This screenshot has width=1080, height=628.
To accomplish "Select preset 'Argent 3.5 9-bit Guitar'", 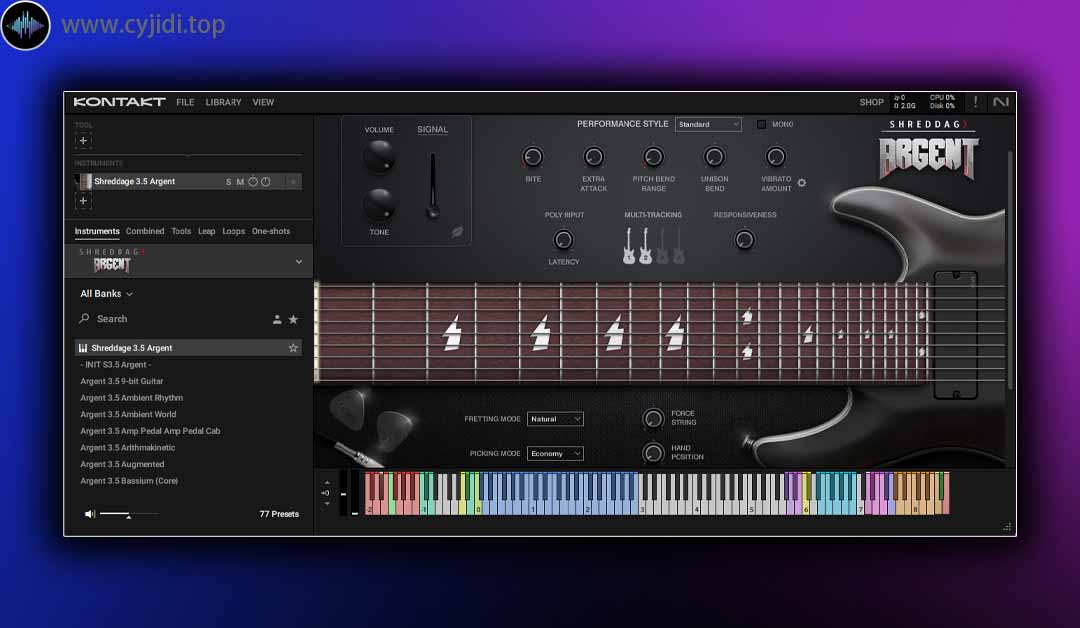I will pyautogui.click(x=122, y=381).
